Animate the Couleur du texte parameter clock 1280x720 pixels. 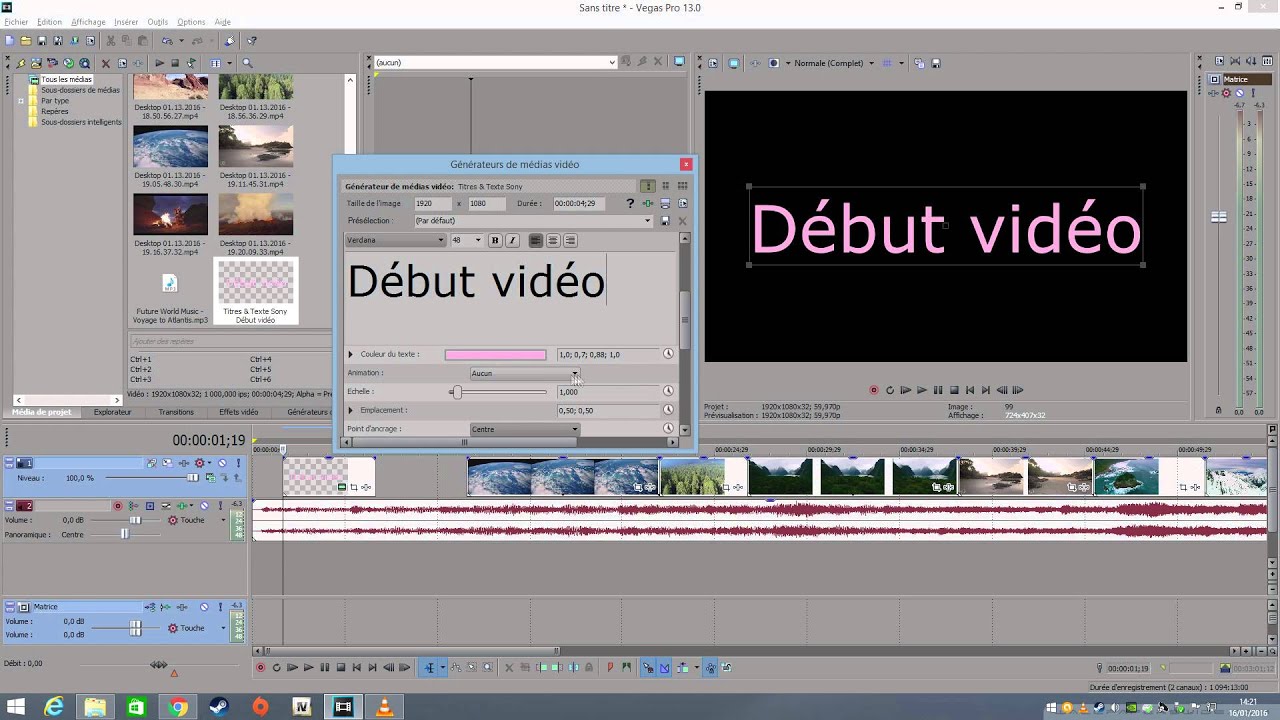[x=668, y=354]
